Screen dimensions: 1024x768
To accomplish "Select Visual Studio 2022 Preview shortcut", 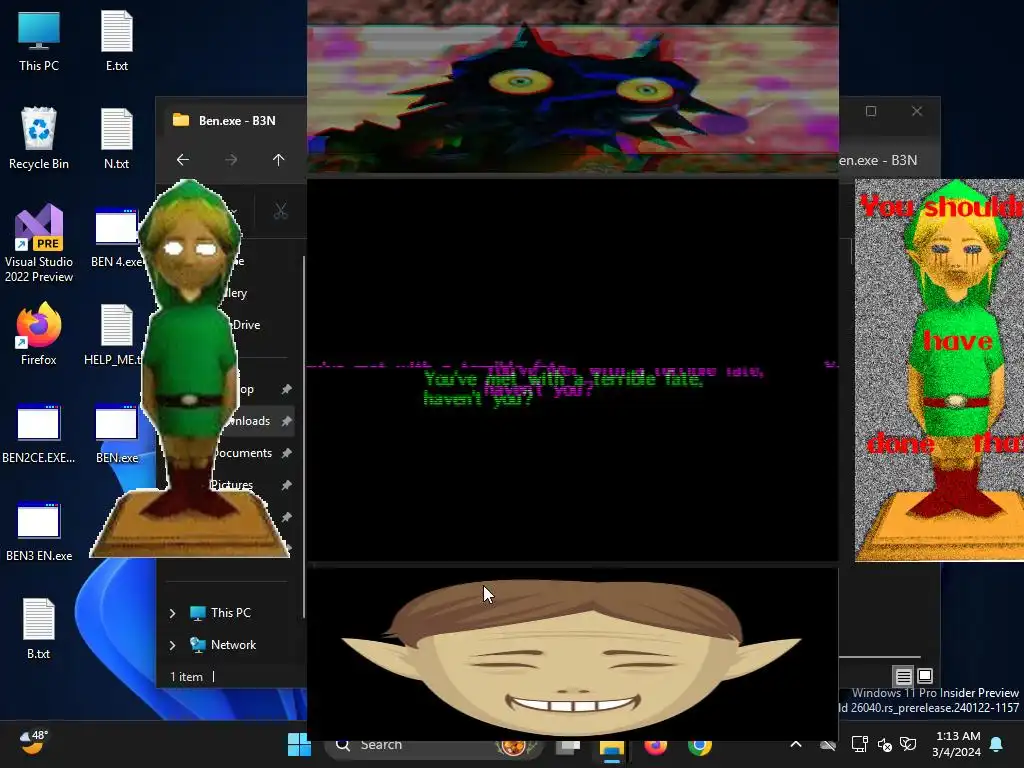I will point(39,244).
